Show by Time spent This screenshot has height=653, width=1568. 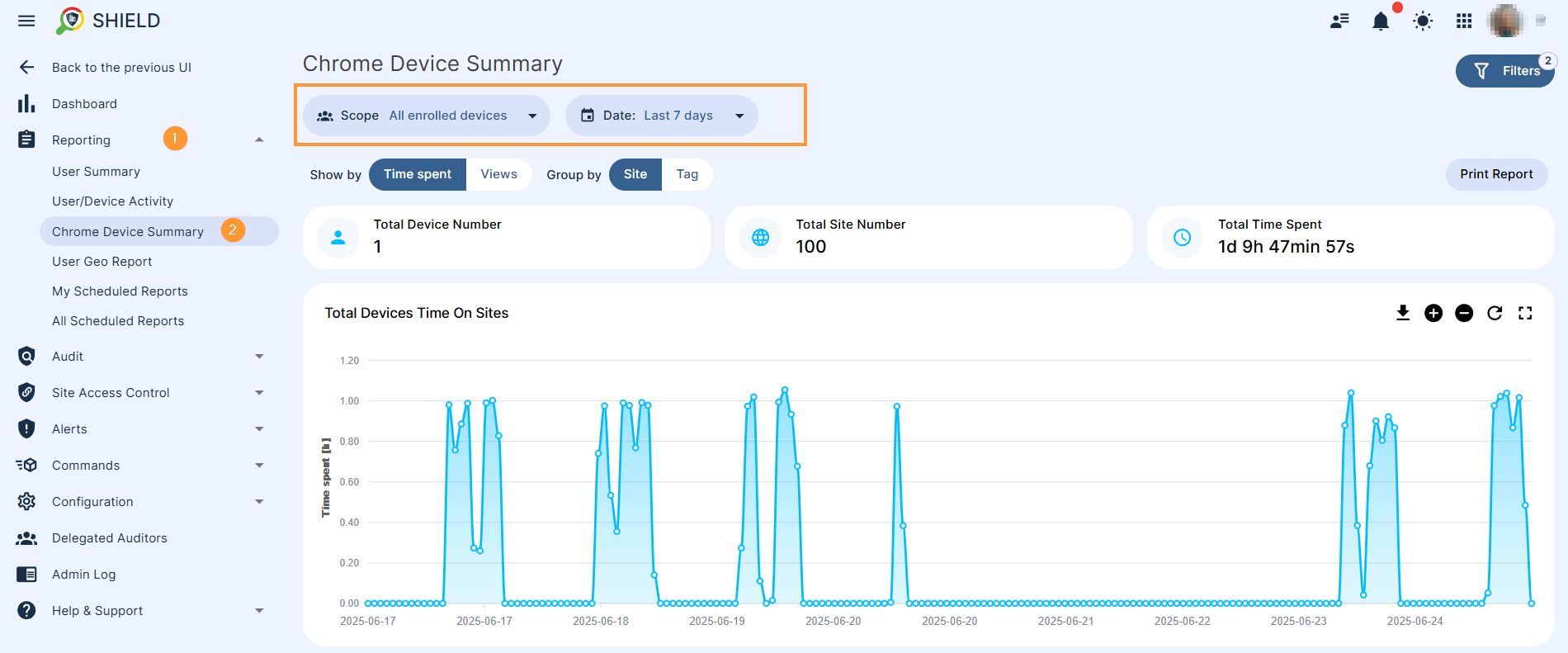tap(418, 174)
